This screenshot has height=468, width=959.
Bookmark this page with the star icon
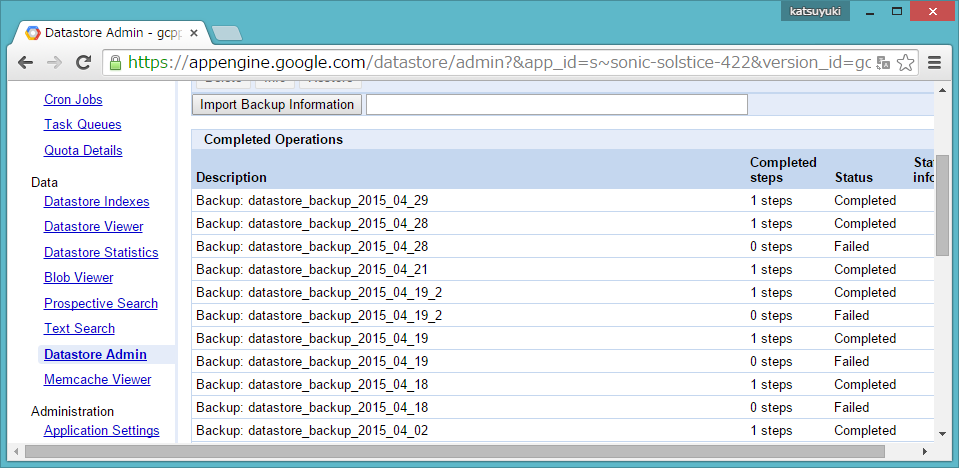[x=906, y=62]
